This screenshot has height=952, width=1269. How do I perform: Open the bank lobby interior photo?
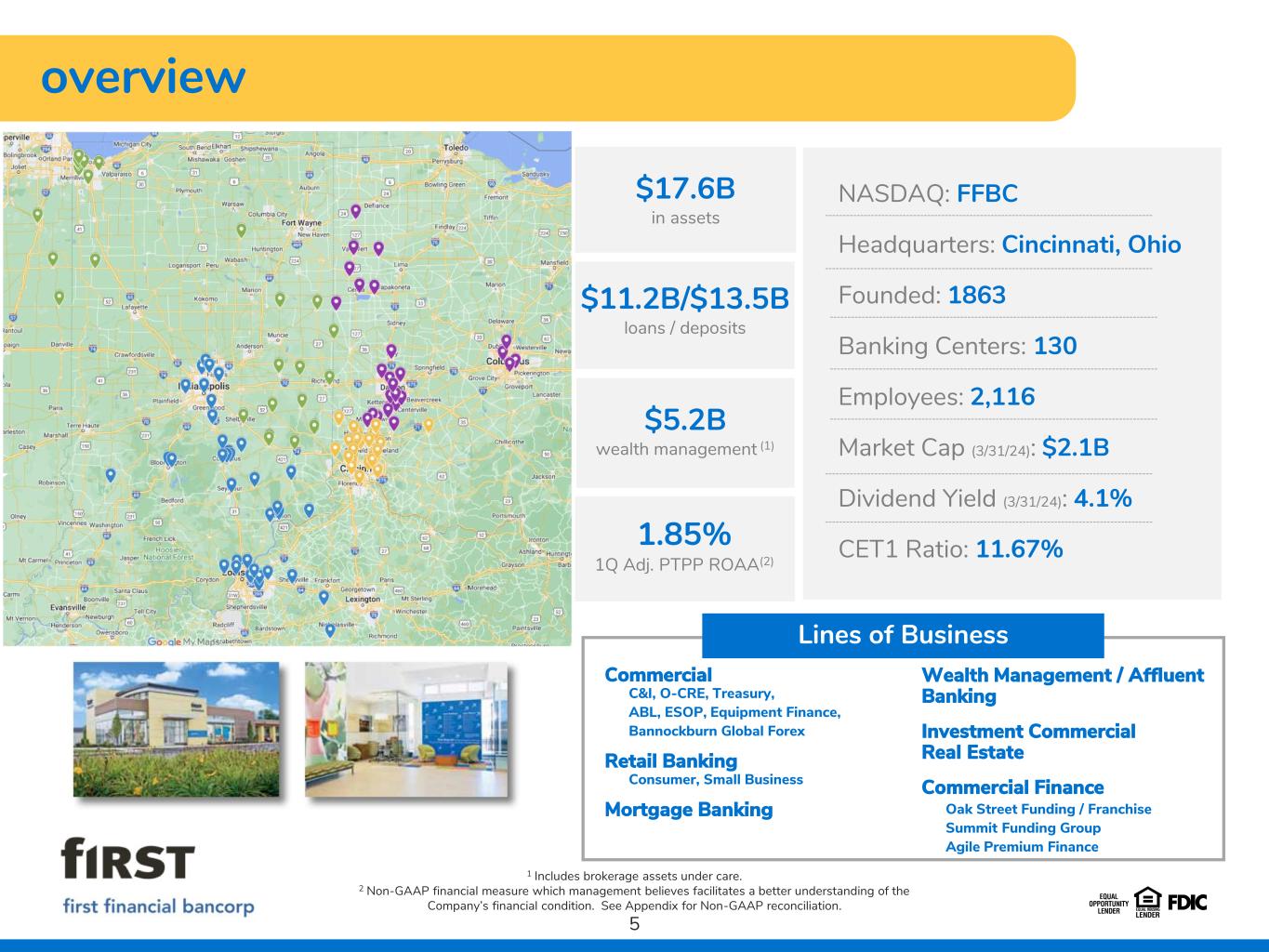click(x=406, y=729)
